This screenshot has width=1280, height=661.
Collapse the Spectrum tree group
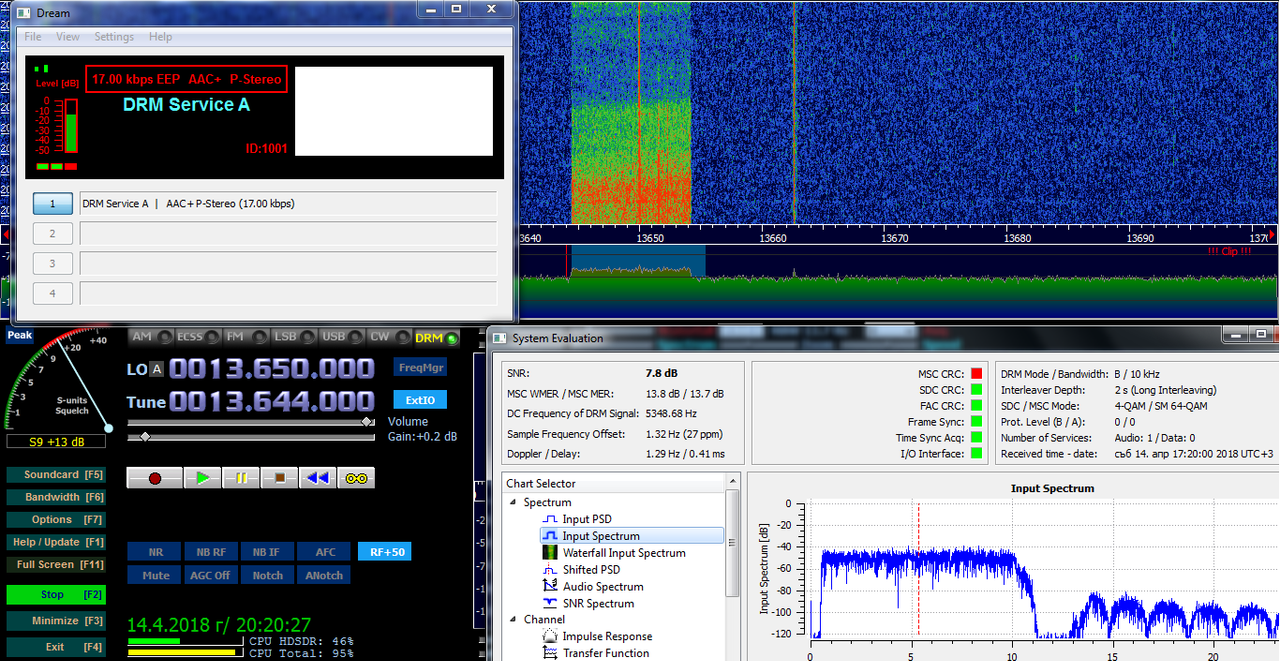[x=514, y=502]
